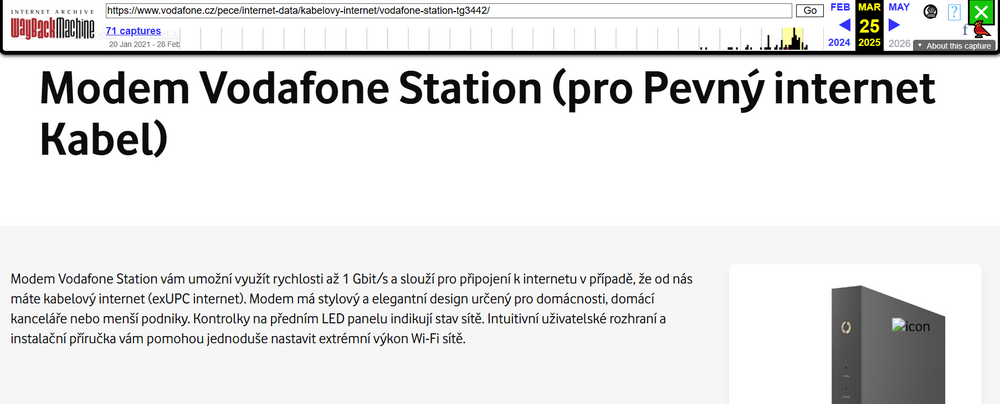Go to previous capture with left arrow
This screenshot has height=404, width=1000.
coord(844,25)
